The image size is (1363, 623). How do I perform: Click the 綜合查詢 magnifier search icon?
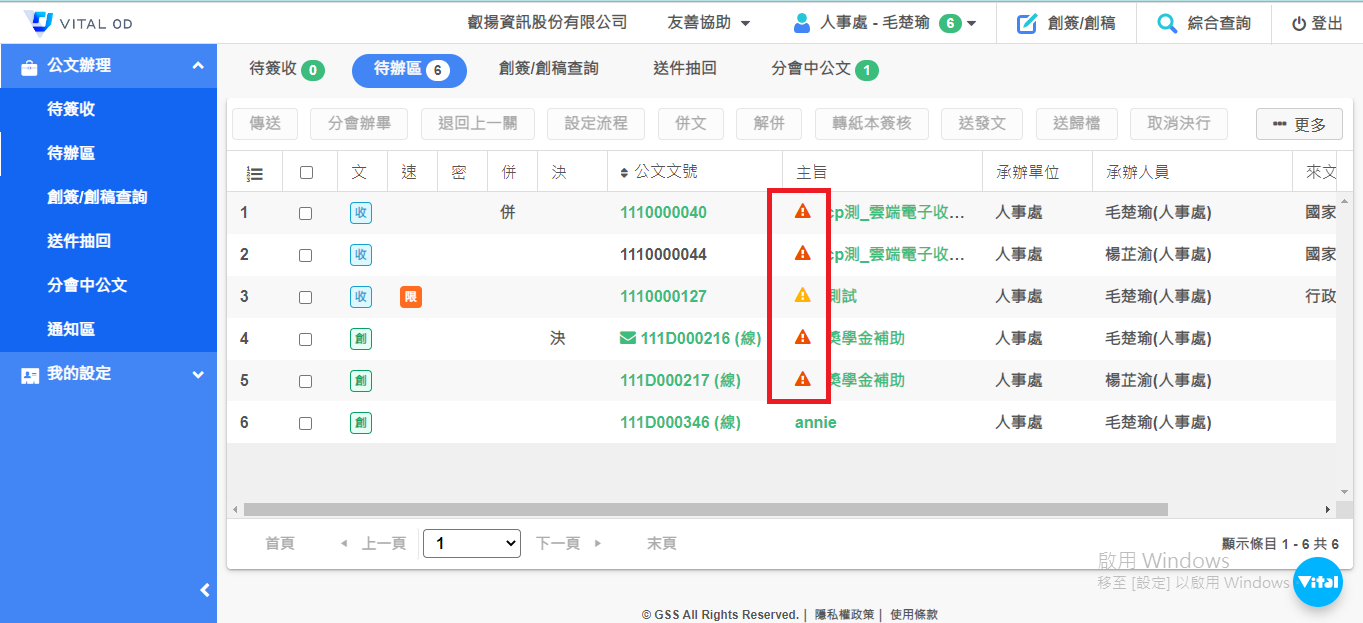click(x=1166, y=23)
